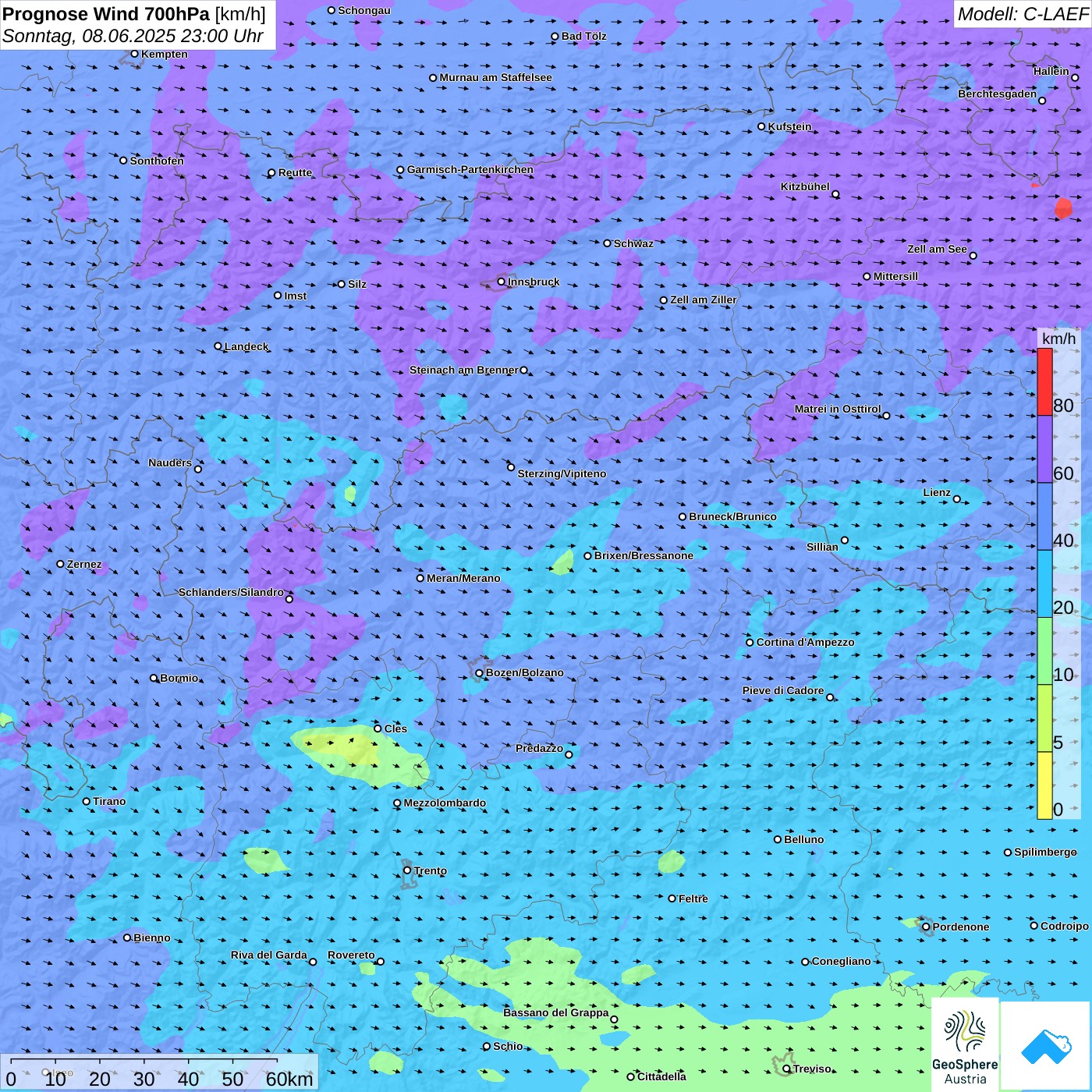Click the Bormio location dot
This screenshot has height=1092, width=1092.
tap(154, 679)
